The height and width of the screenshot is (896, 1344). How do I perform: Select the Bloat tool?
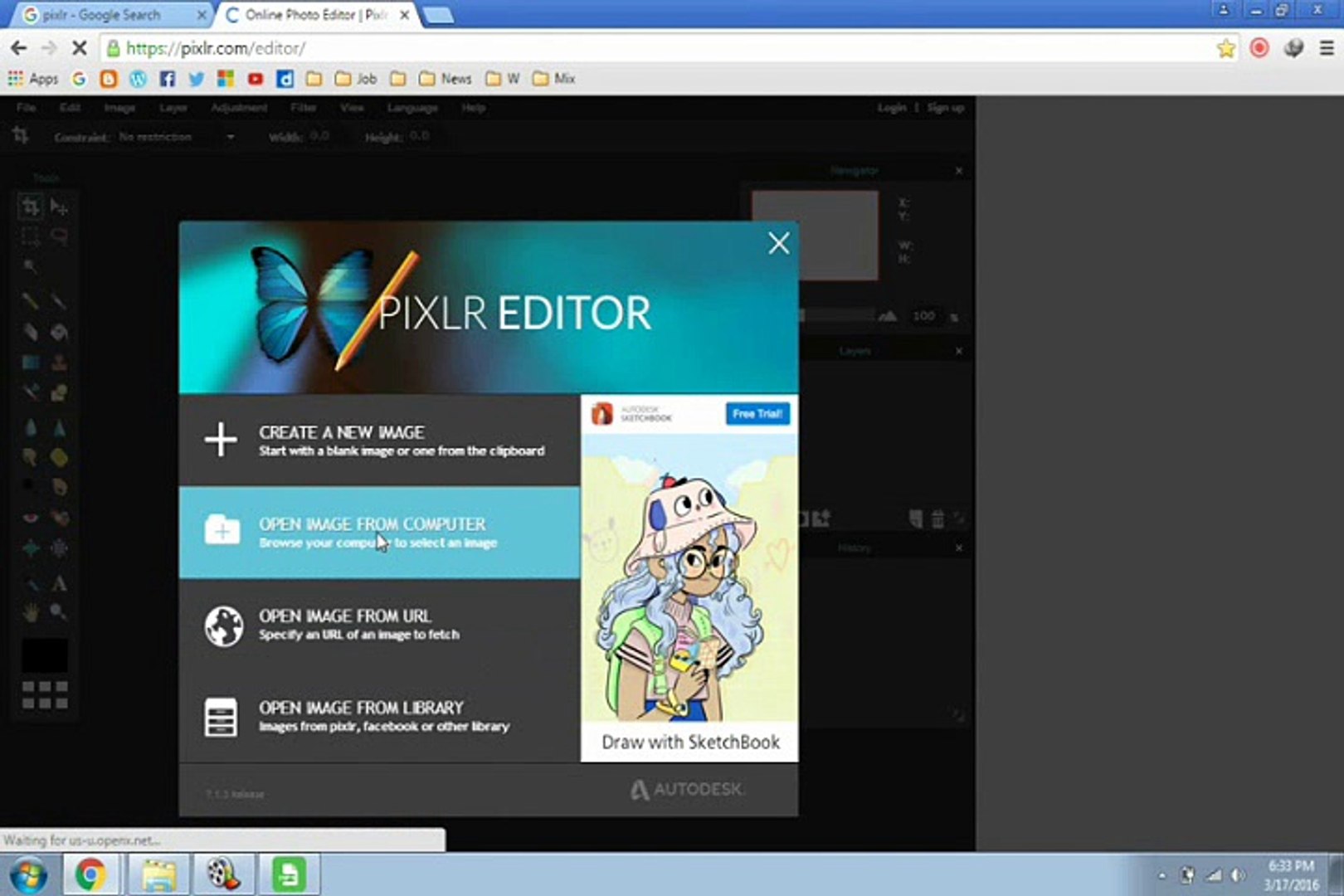31,548
